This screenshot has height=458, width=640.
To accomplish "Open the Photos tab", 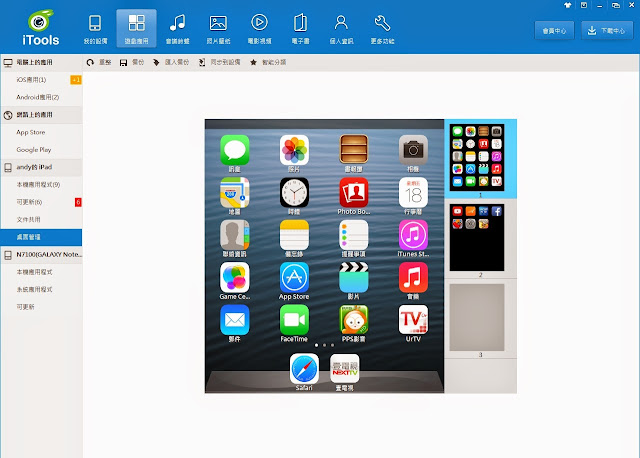I will pos(218,29).
